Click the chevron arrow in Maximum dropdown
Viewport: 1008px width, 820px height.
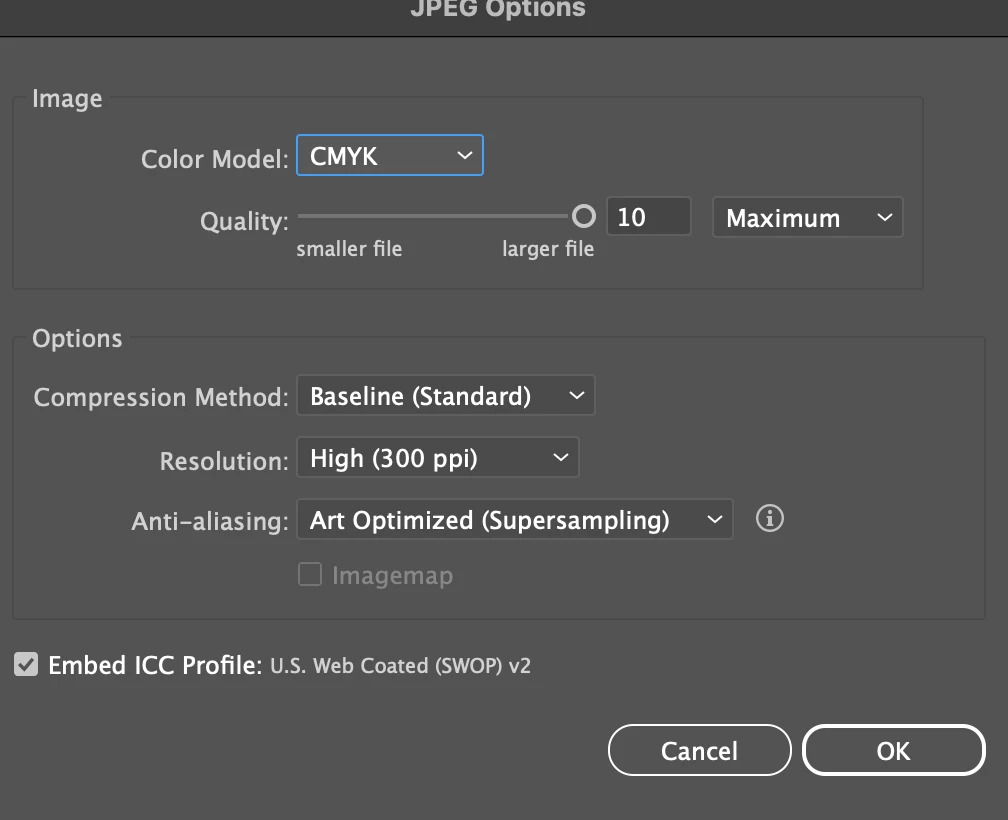click(x=885, y=217)
